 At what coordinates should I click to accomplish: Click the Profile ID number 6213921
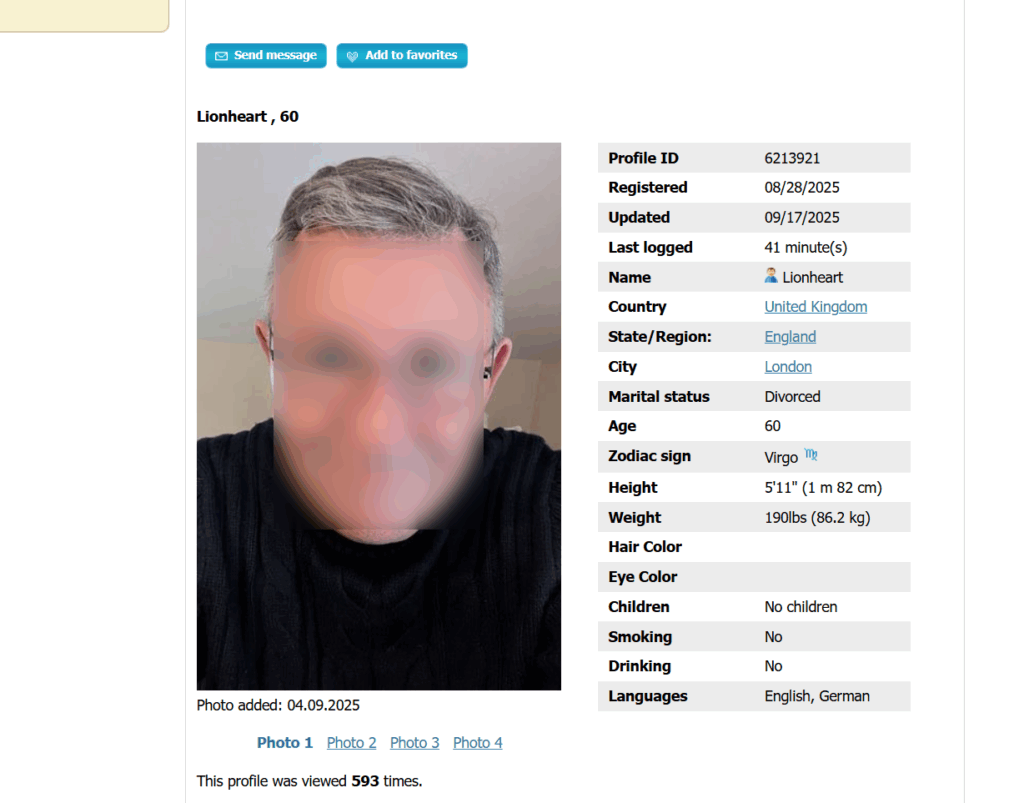click(x=792, y=158)
